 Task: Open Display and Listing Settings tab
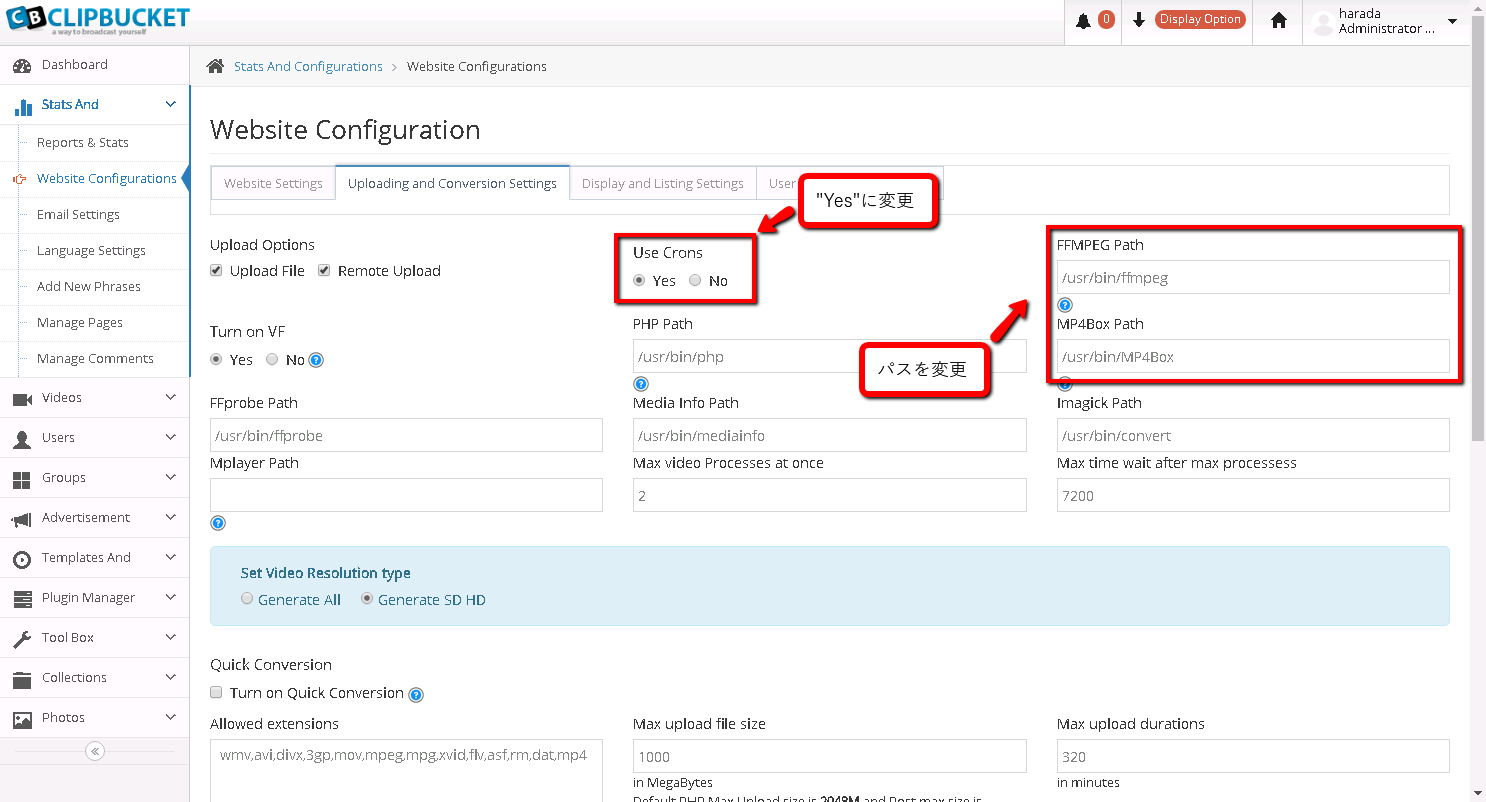click(x=662, y=184)
